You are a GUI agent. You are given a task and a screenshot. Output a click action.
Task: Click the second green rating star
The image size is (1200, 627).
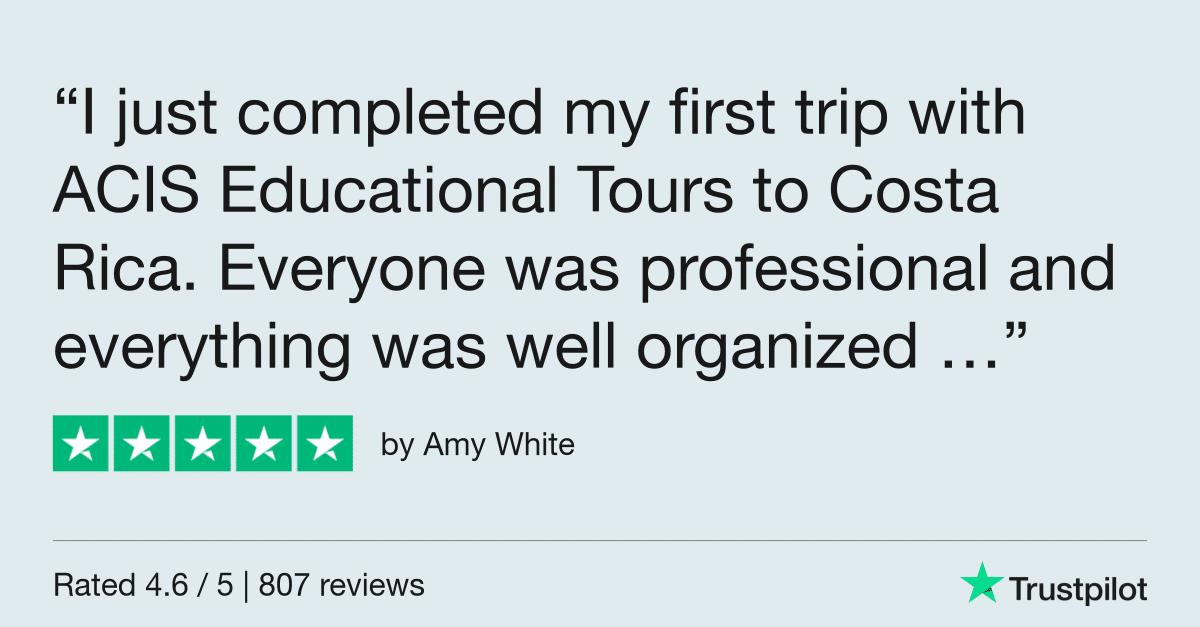pos(142,443)
